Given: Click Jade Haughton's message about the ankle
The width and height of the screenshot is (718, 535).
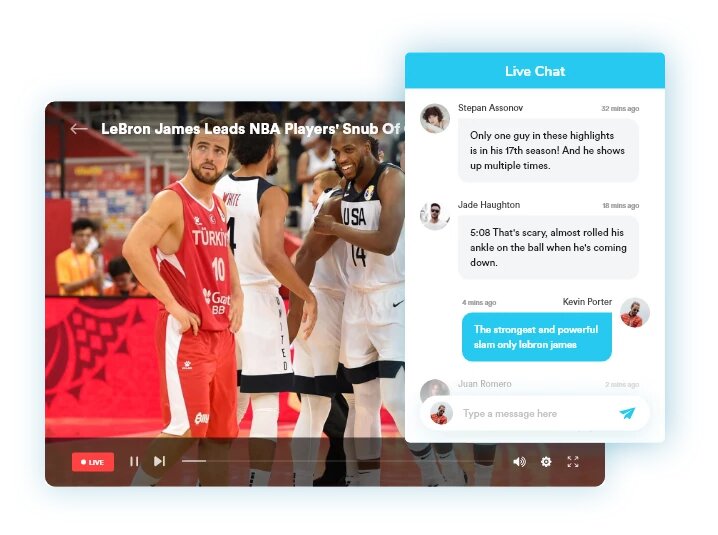Looking at the screenshot, I should pyautogui.click(x=547, y=247).
